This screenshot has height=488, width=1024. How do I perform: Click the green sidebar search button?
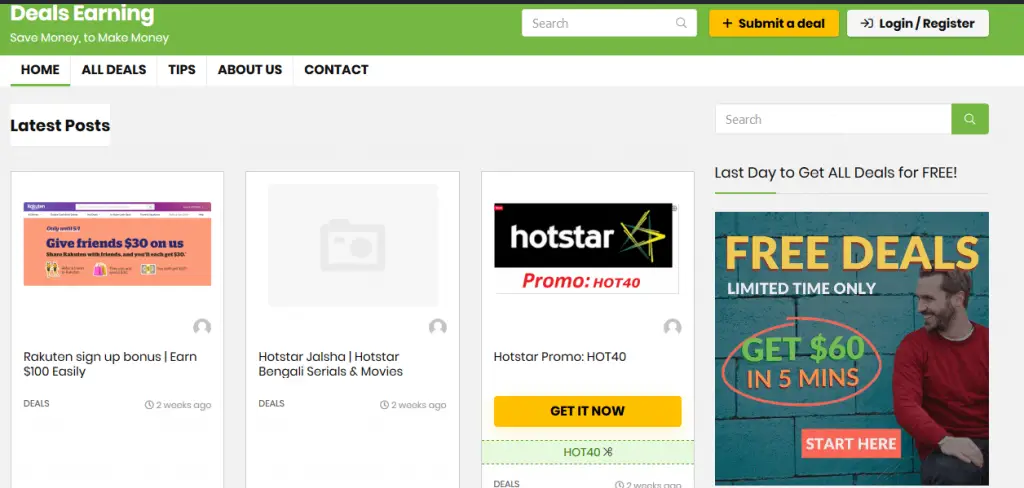(970, 119)
